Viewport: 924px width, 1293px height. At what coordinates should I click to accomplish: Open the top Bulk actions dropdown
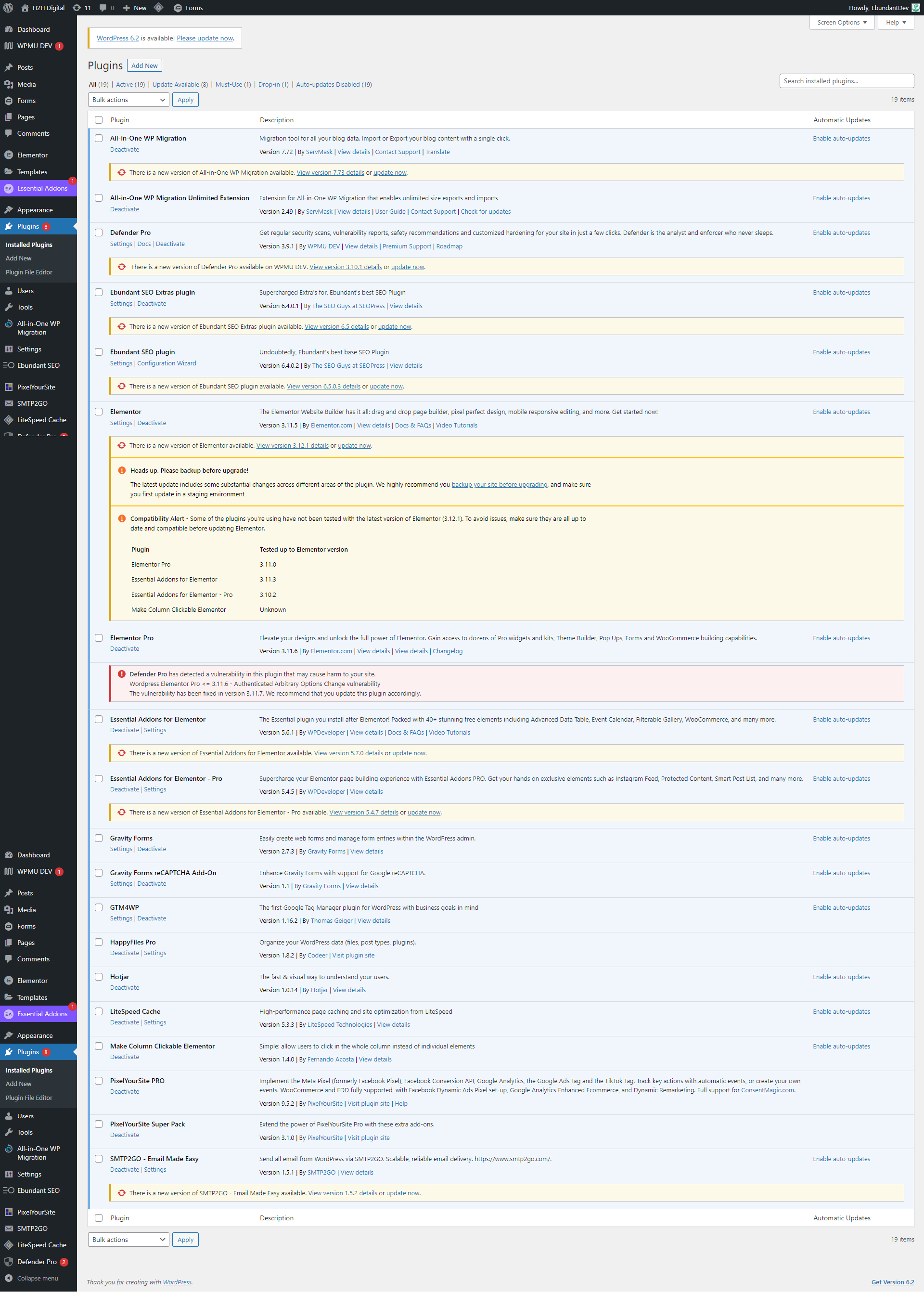point(128,100)
